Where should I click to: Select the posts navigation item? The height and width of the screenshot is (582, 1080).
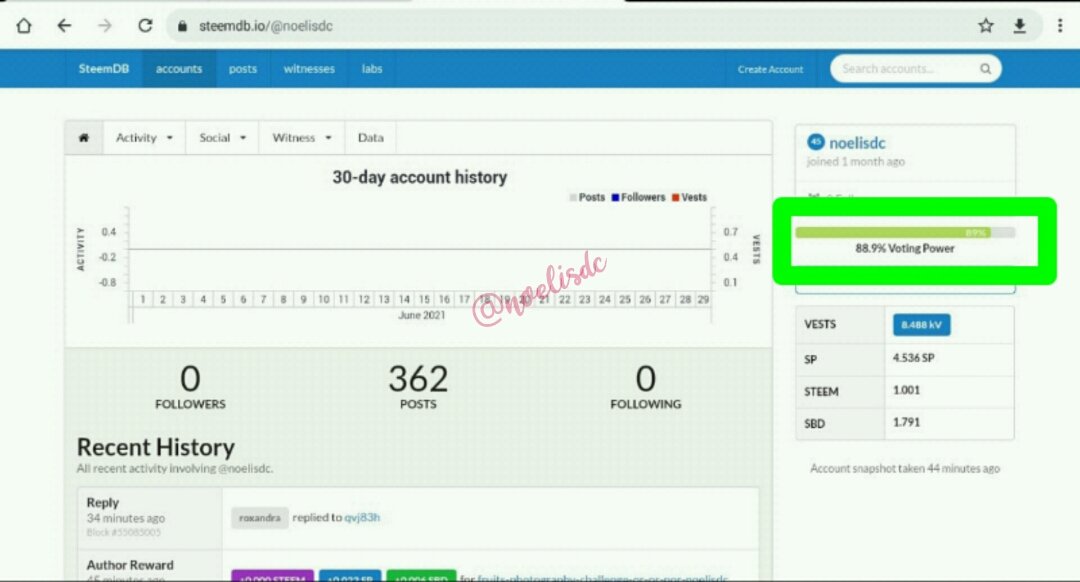242,69
